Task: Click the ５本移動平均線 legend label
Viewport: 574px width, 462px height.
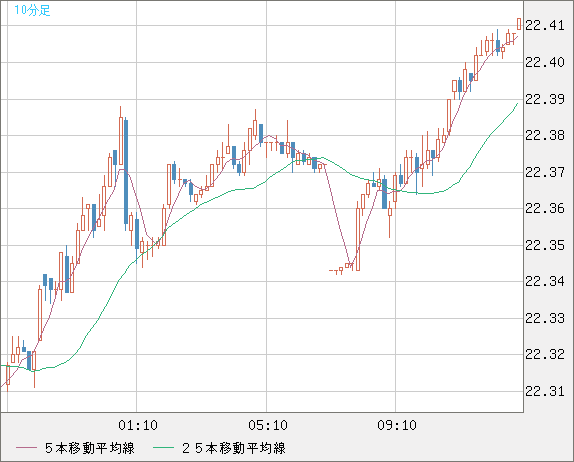Action: point(90,448)
